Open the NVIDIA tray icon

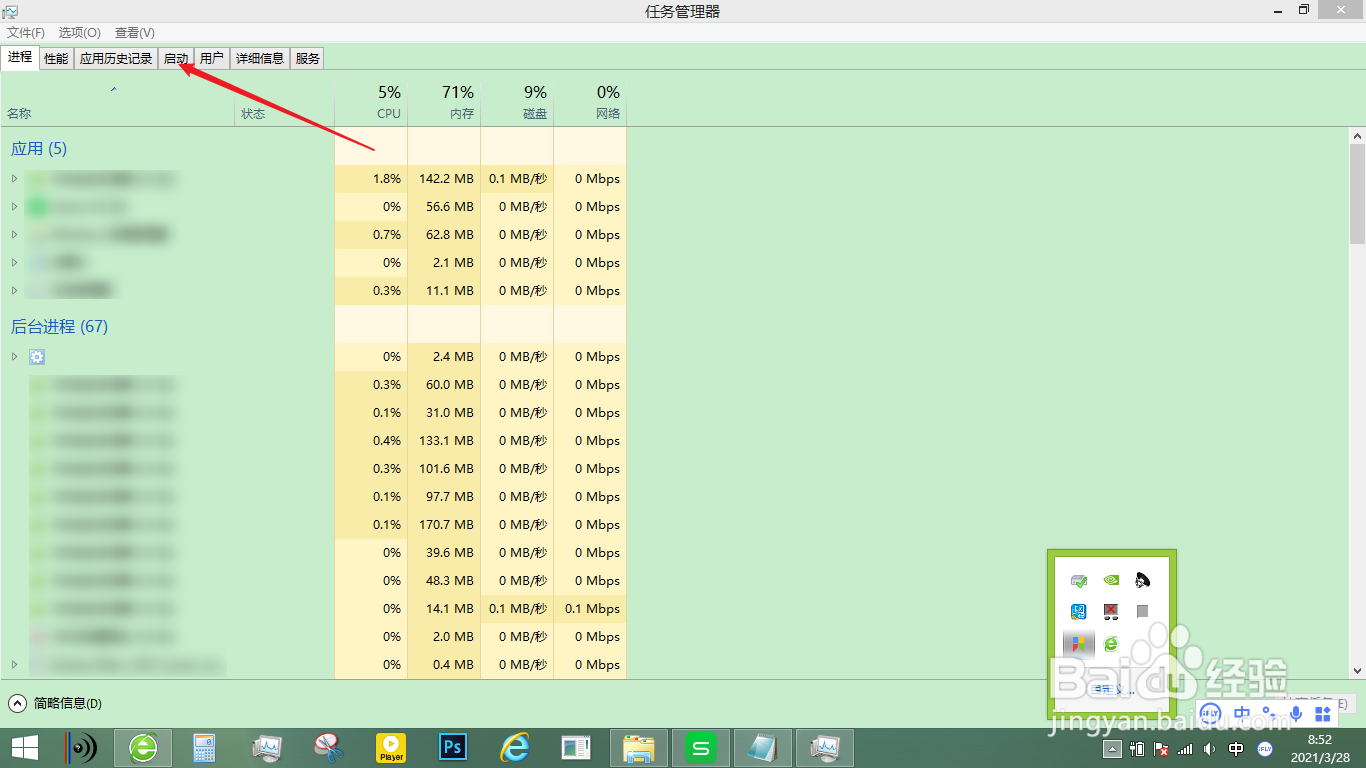tap(1111, 580)
